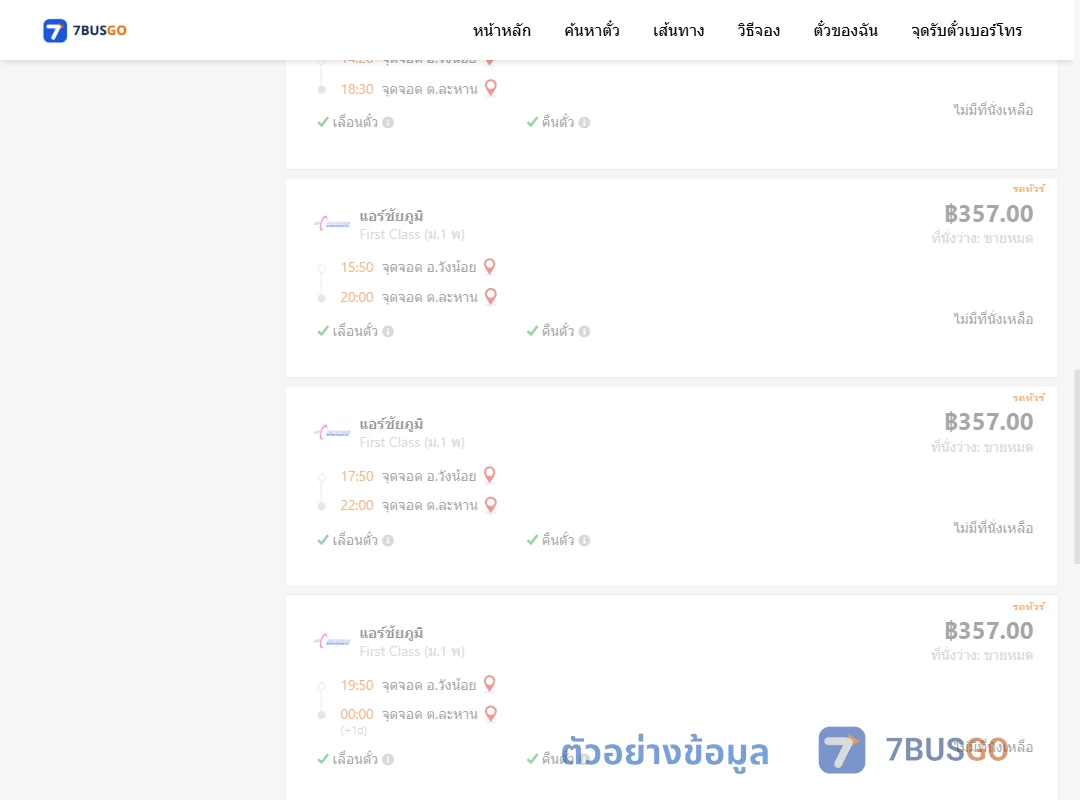1080x800 pixels.
Task: Open the จุดรับตั๋วเบอร์โทร menu item
Action: 966,30
